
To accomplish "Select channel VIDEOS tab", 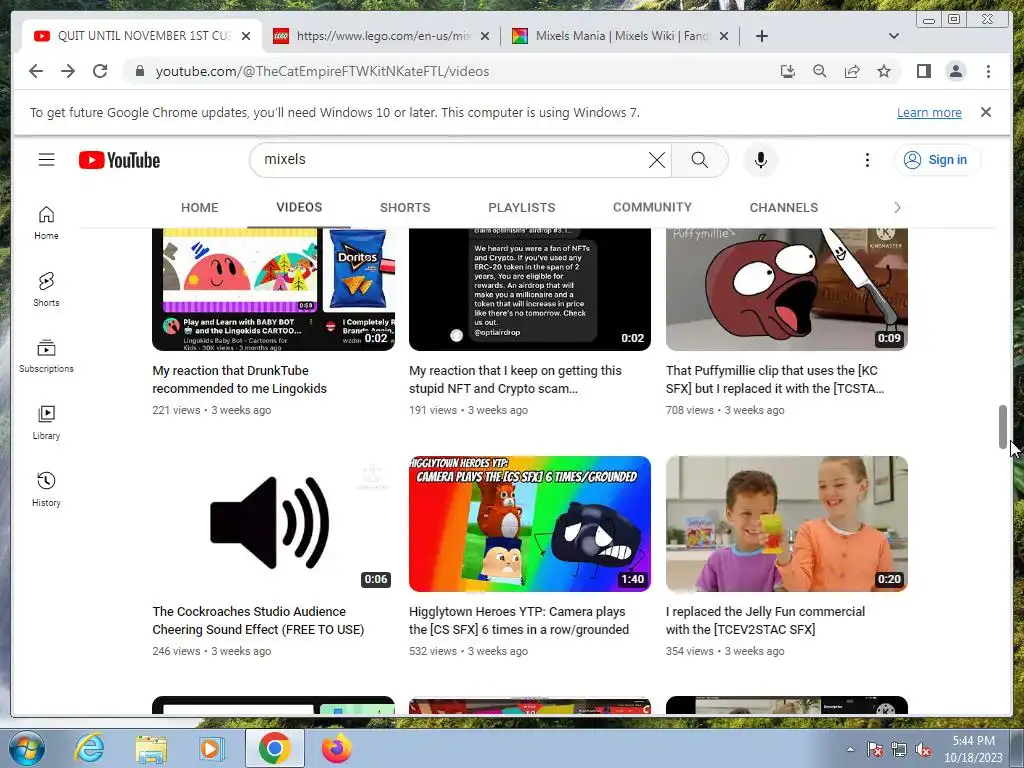I will 298,208.
